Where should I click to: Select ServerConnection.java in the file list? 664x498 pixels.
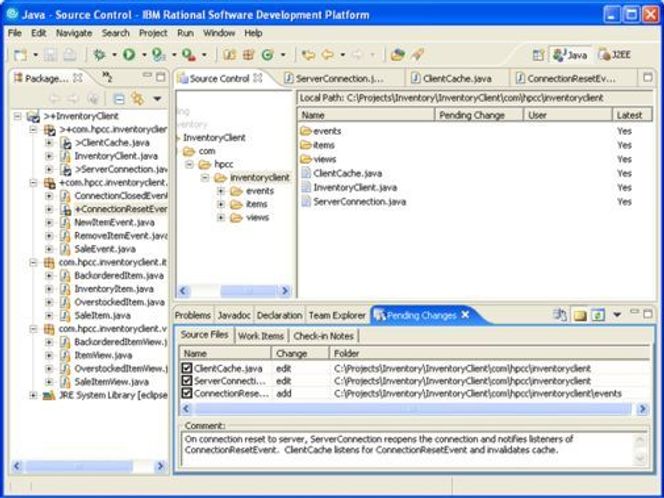pos(354,202)
